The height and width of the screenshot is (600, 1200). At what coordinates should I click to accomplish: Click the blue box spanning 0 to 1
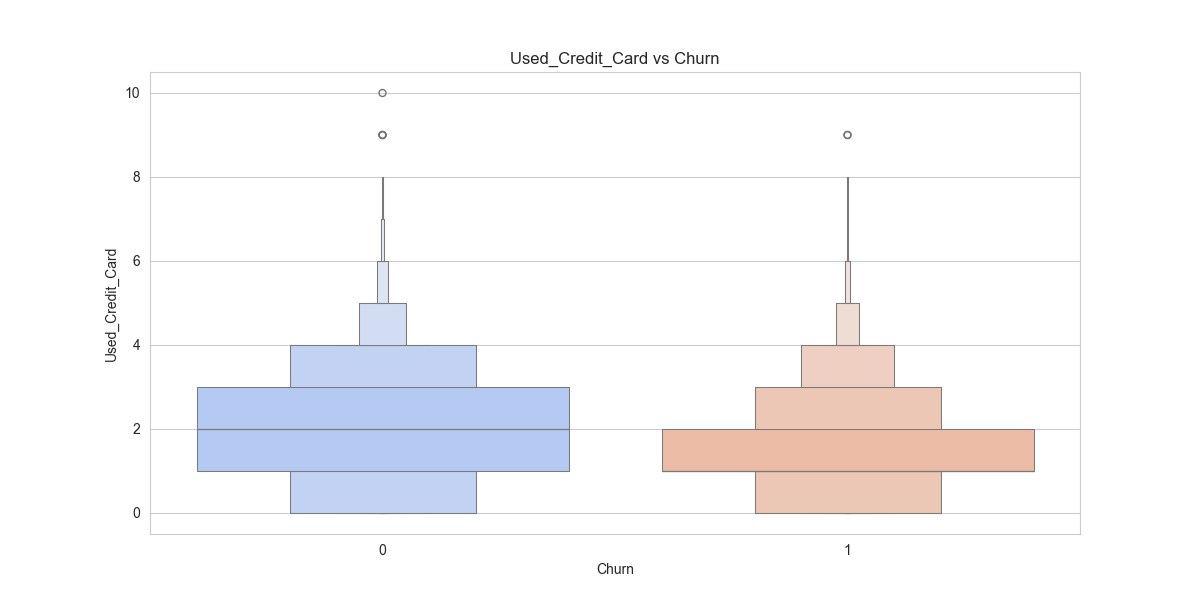(x=383, y=492)
